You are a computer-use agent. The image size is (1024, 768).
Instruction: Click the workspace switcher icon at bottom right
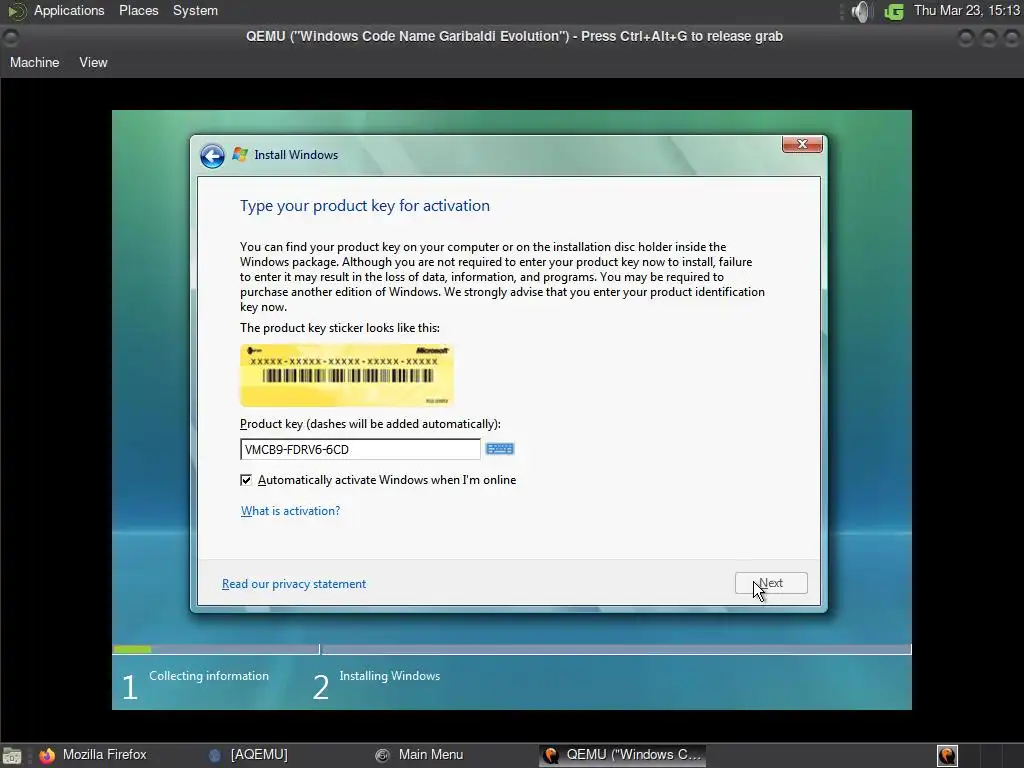pos(947,756)
